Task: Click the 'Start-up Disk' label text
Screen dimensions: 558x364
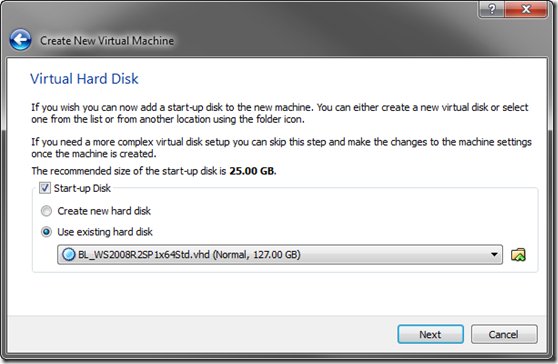Action: coord(82,188)
